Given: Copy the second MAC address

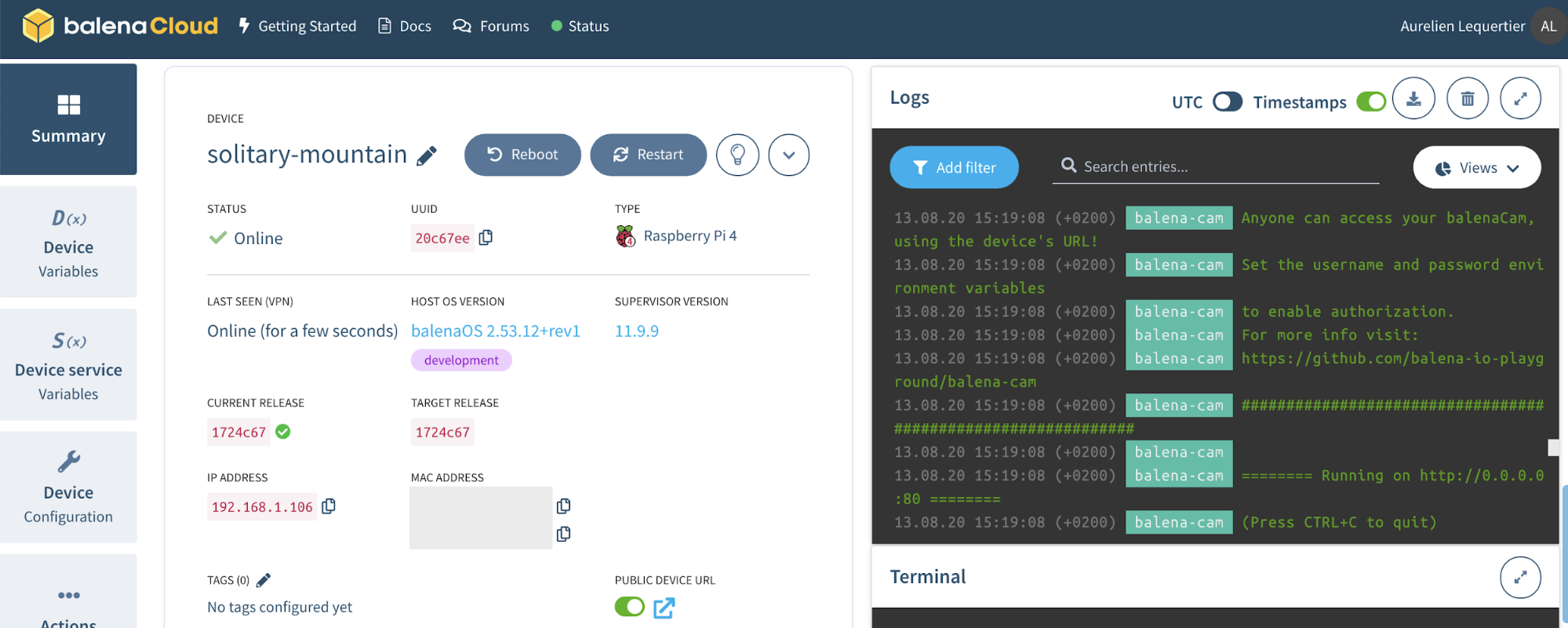Looking at the screenshot, I should 563,534.
